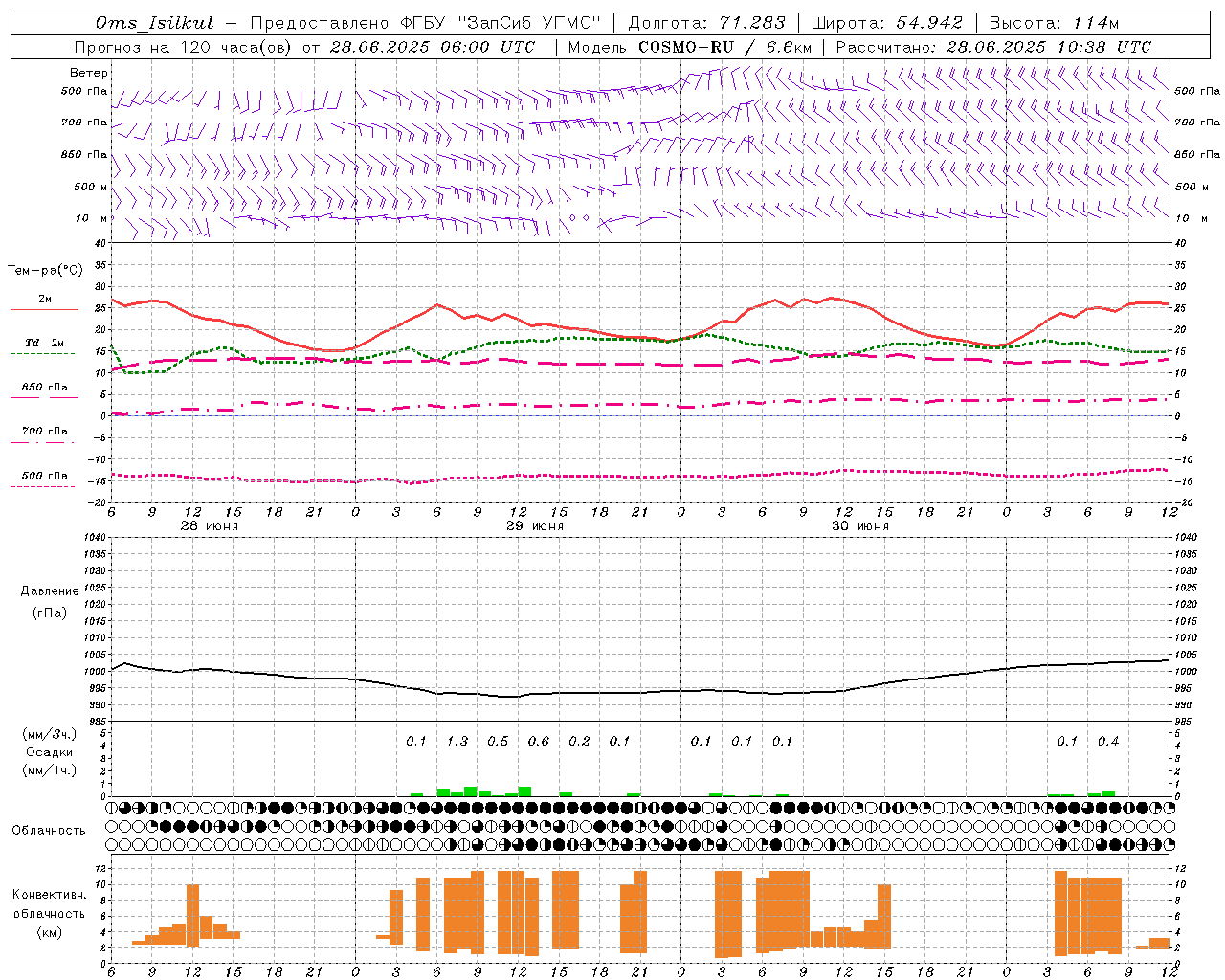Click the 850 гПа temperature legend label
The image size is (1225, 980).
pos(45,388)
